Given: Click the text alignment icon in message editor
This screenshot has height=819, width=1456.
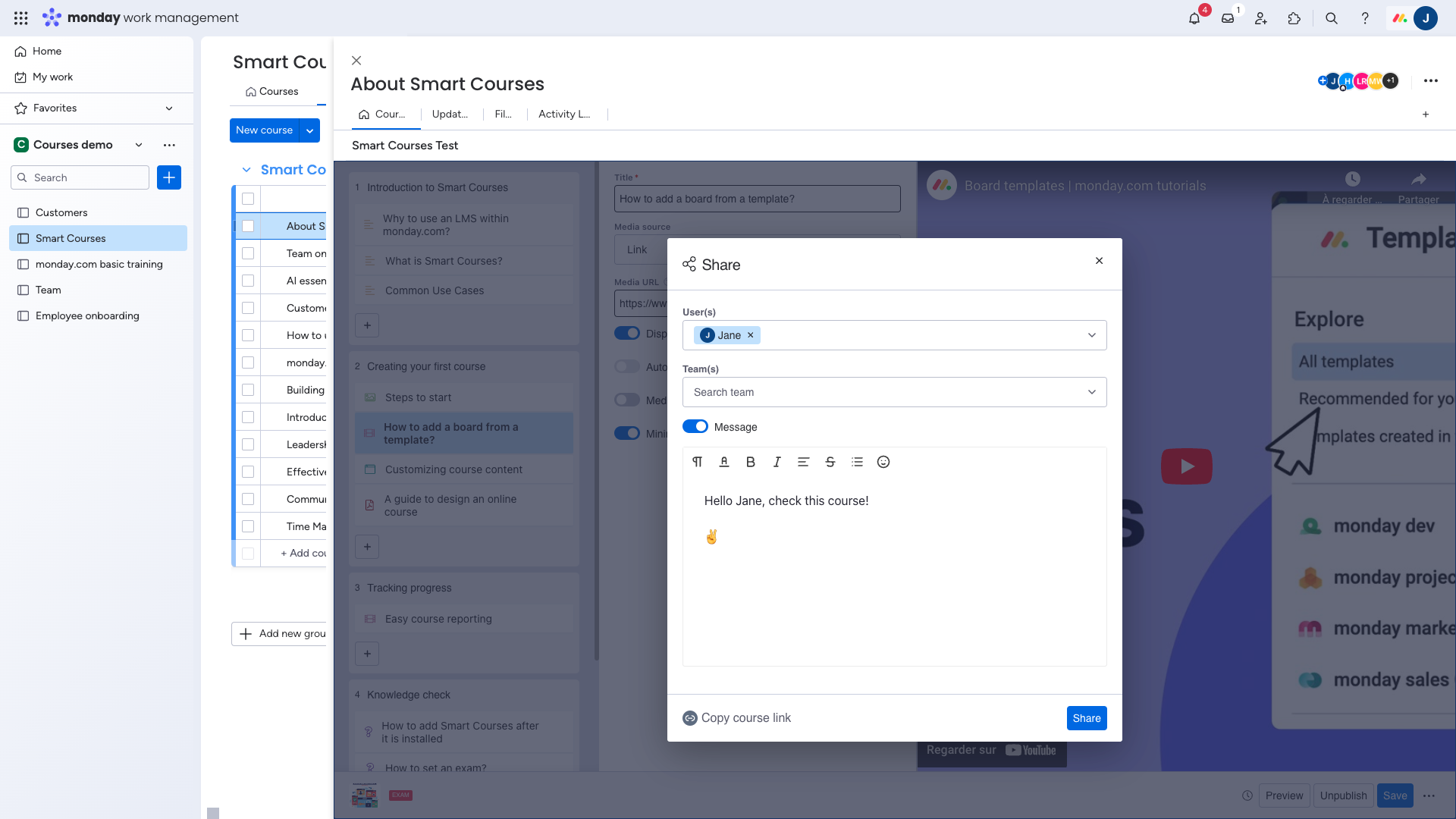Looking at the screenshot, I should point(804,462).
